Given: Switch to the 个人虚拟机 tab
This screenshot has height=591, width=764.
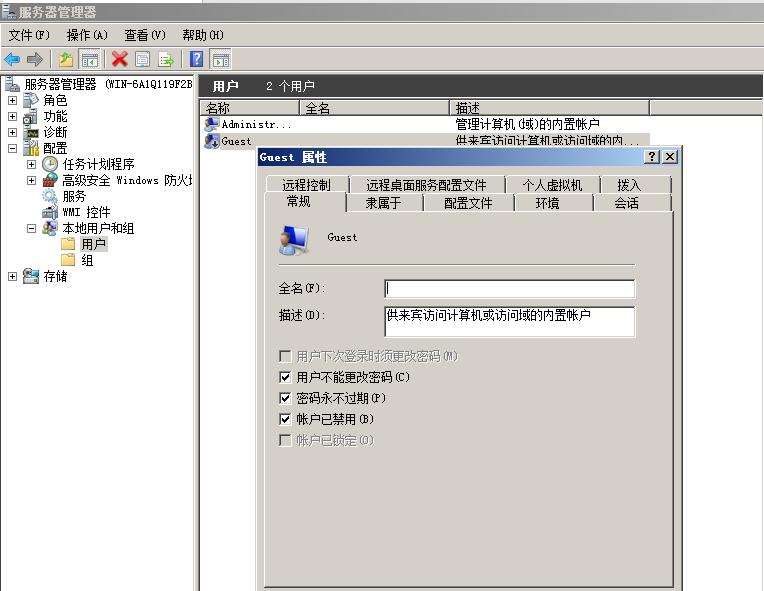Looking at the screenshot, I should point(552,184).
